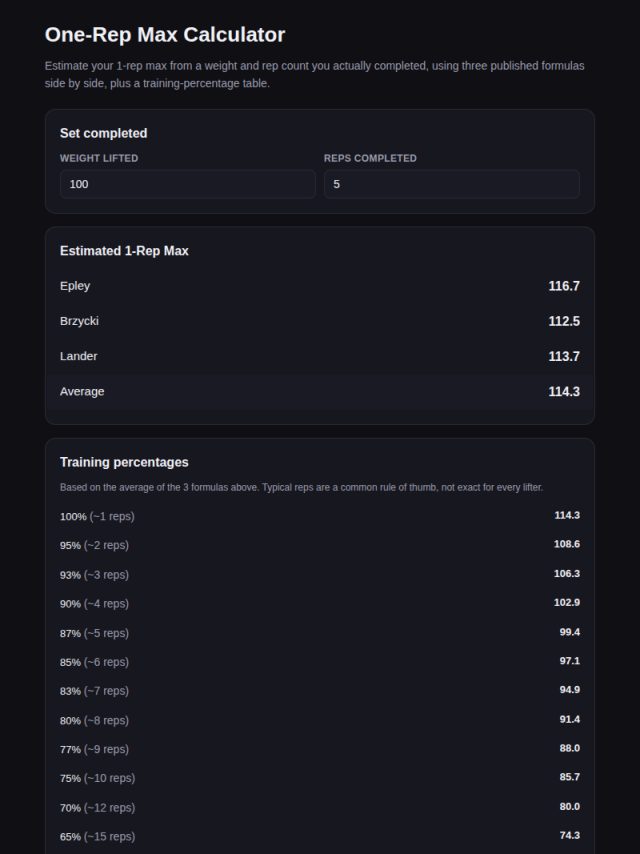Click the Estimated 1-Rep Max heading
This screenshot has width=640, height=854.
(124, 251)
